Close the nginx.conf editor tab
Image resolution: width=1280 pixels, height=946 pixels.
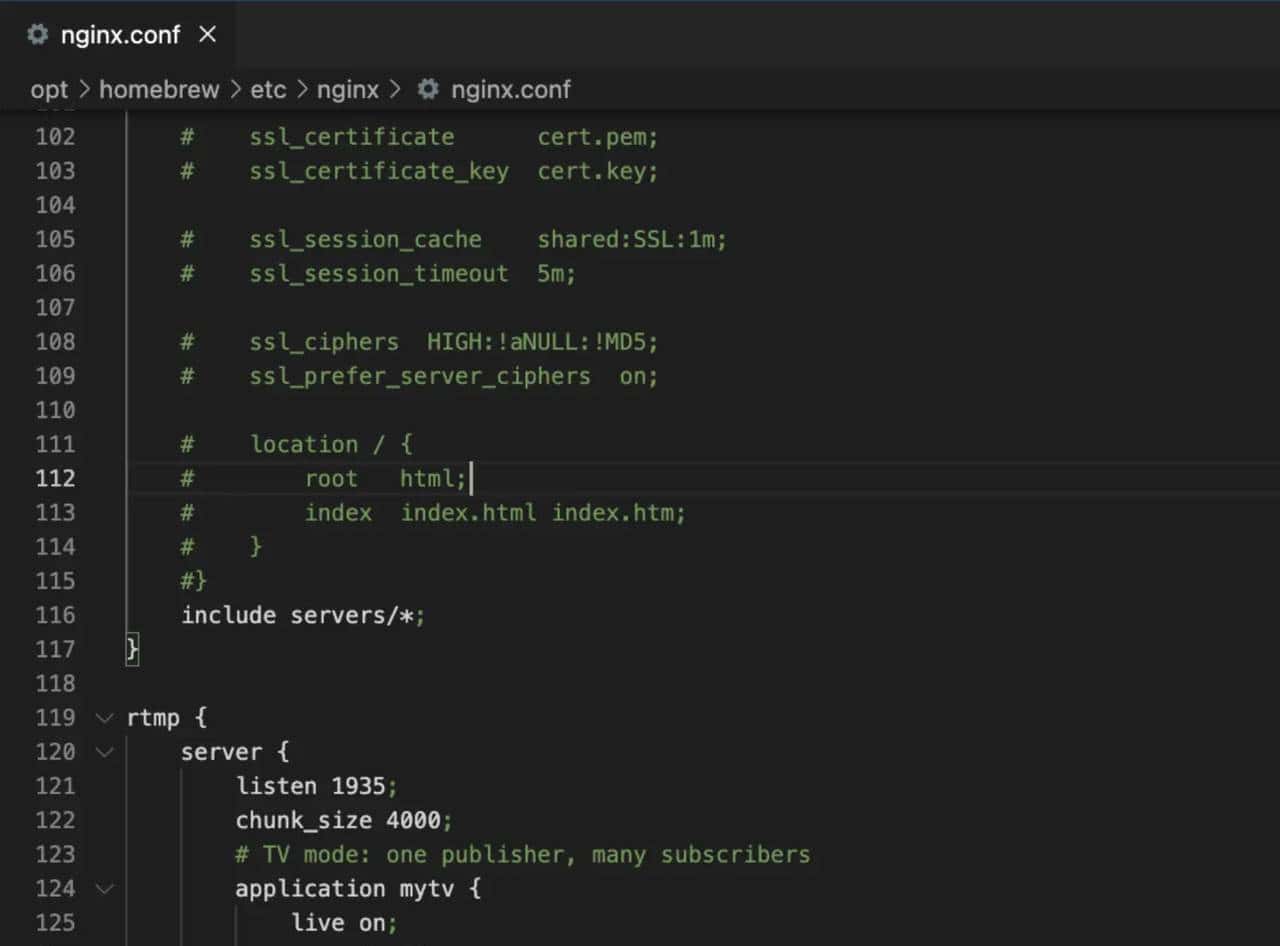[x=207, y=35]
